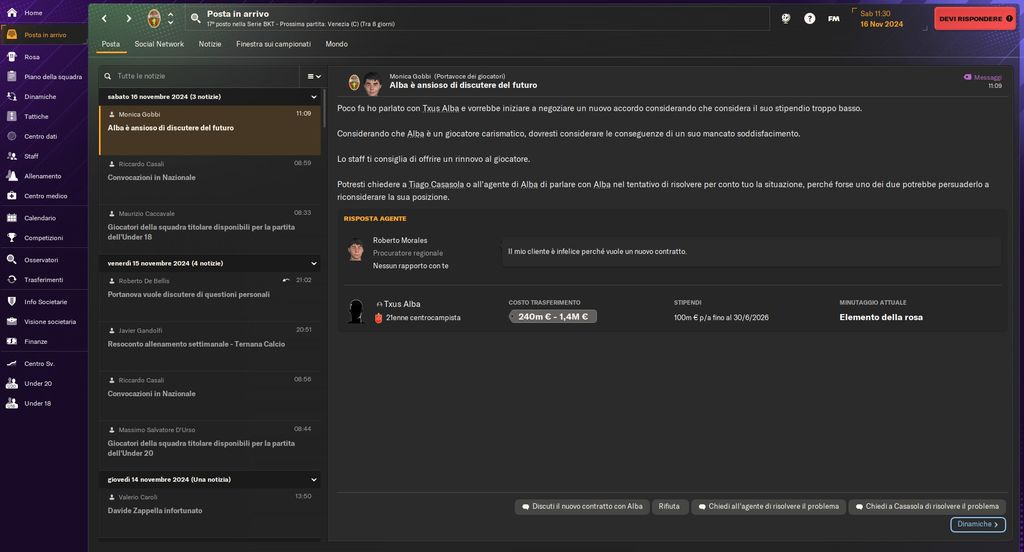Open the Finestra sui campionati tab
1024x552 pixels.
[273, 44]
